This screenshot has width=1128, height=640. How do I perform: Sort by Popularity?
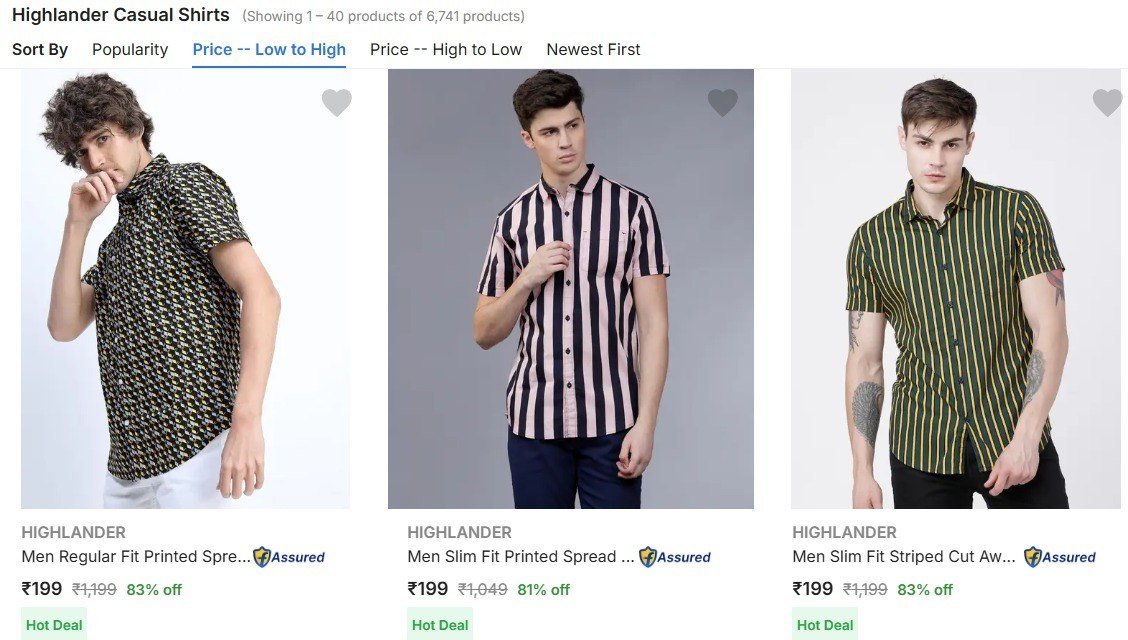[130, 49]
